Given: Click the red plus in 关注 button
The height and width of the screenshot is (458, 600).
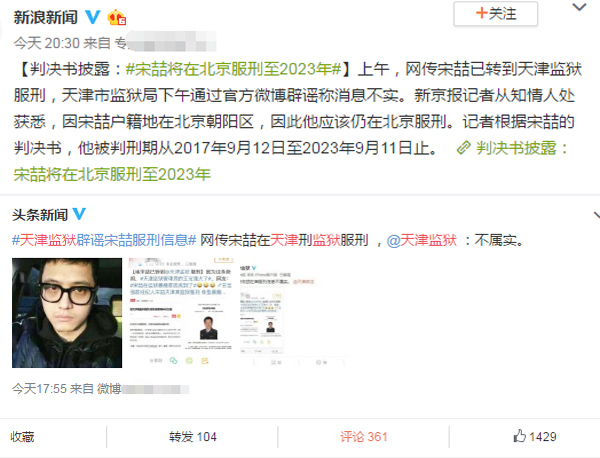Looking at the screenshot, I should tap(481, 13).
